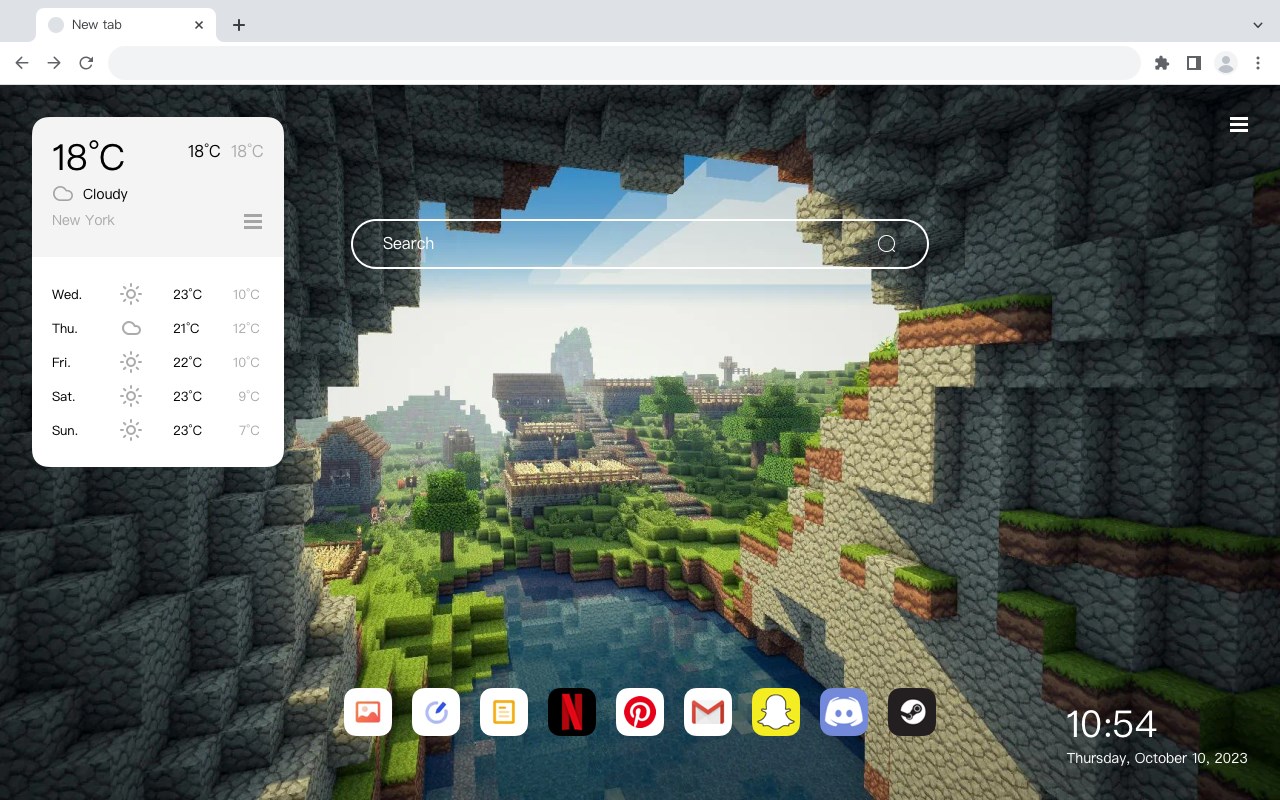Open the browser profile avatar
Viewport: 1280px width, 800px height.
point(1226,63)
